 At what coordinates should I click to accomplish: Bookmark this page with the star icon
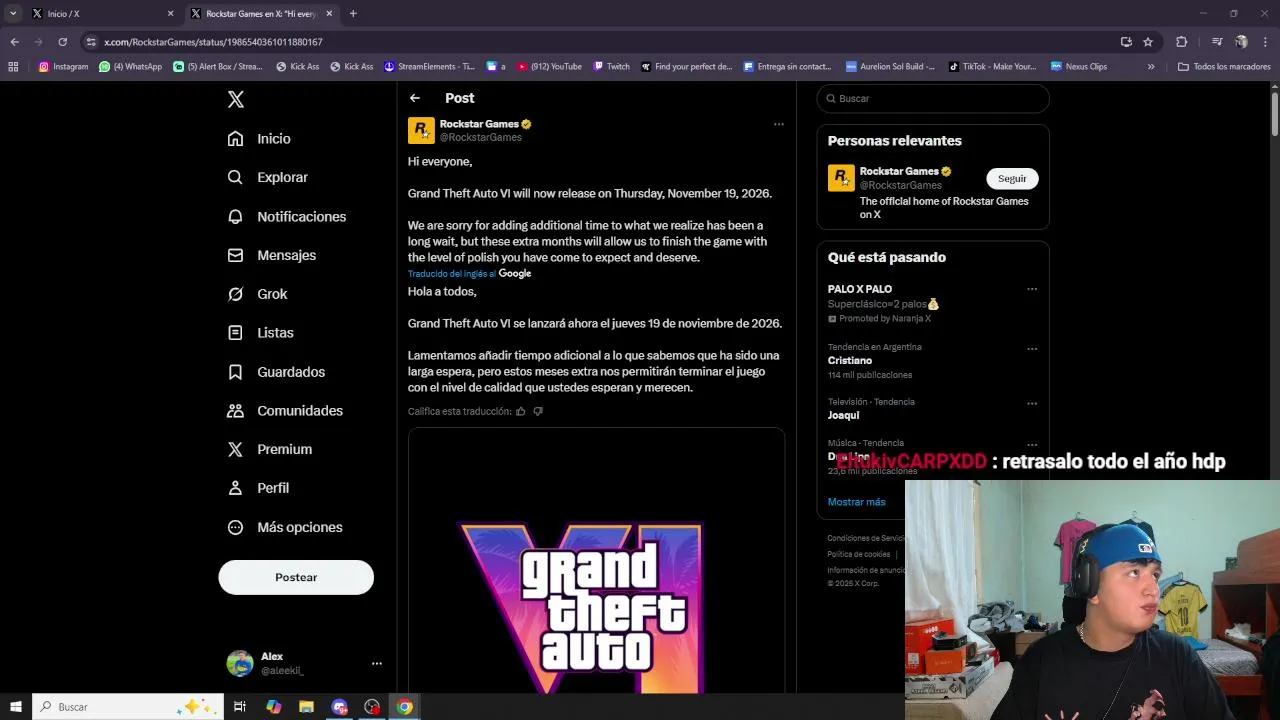[x=1148, y=42]
